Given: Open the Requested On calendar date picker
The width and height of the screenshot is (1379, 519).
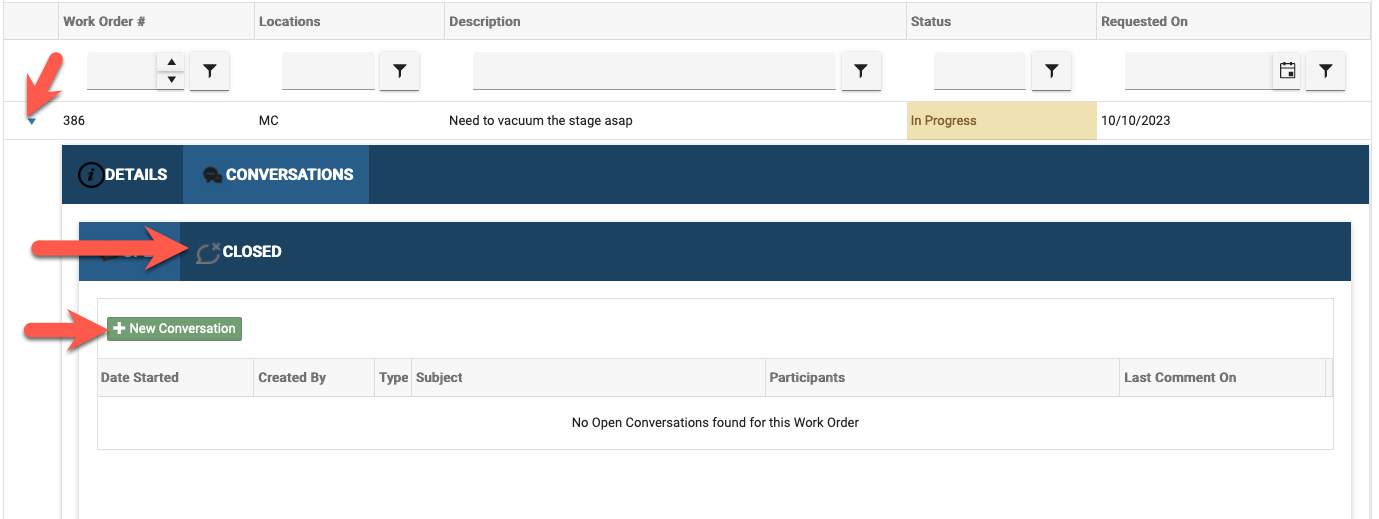Looking at the screenshot, I should pos(1288,71).
